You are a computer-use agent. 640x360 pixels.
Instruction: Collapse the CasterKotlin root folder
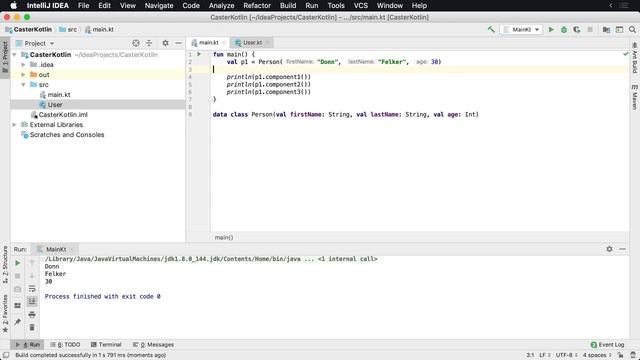[x=15, y=55]
